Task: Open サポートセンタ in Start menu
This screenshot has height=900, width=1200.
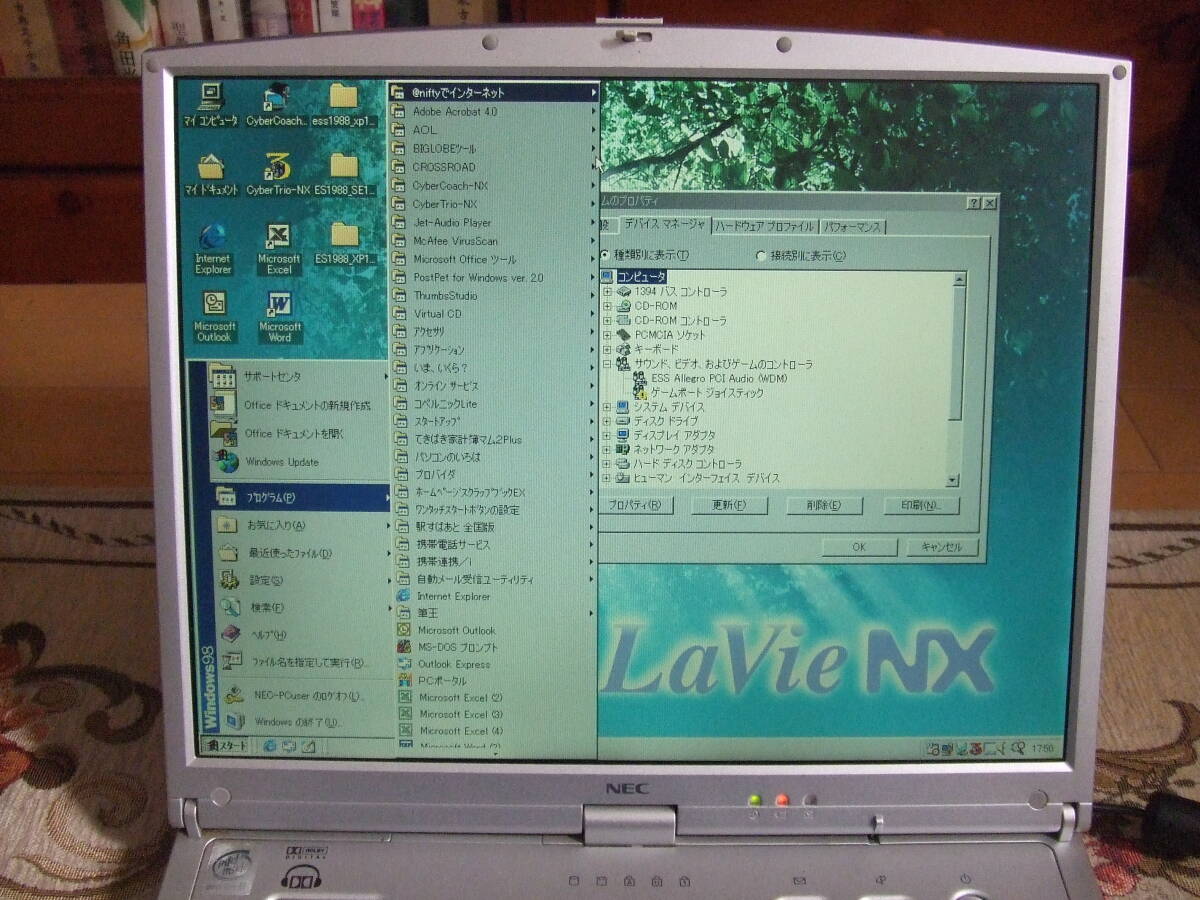Action: pyautogui.click(x=297, y=377)
